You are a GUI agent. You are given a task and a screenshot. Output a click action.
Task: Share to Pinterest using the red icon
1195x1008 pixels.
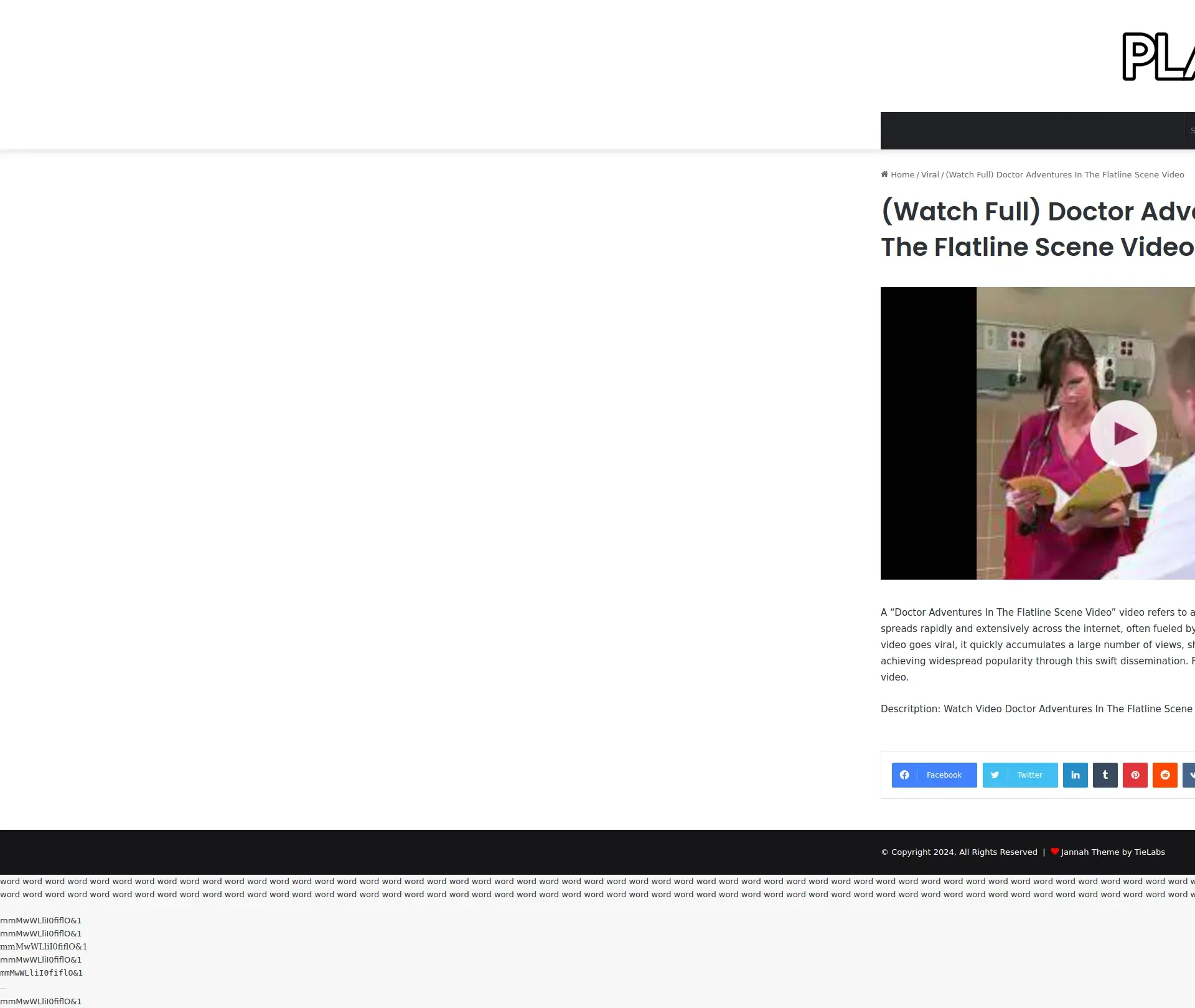1135,775
